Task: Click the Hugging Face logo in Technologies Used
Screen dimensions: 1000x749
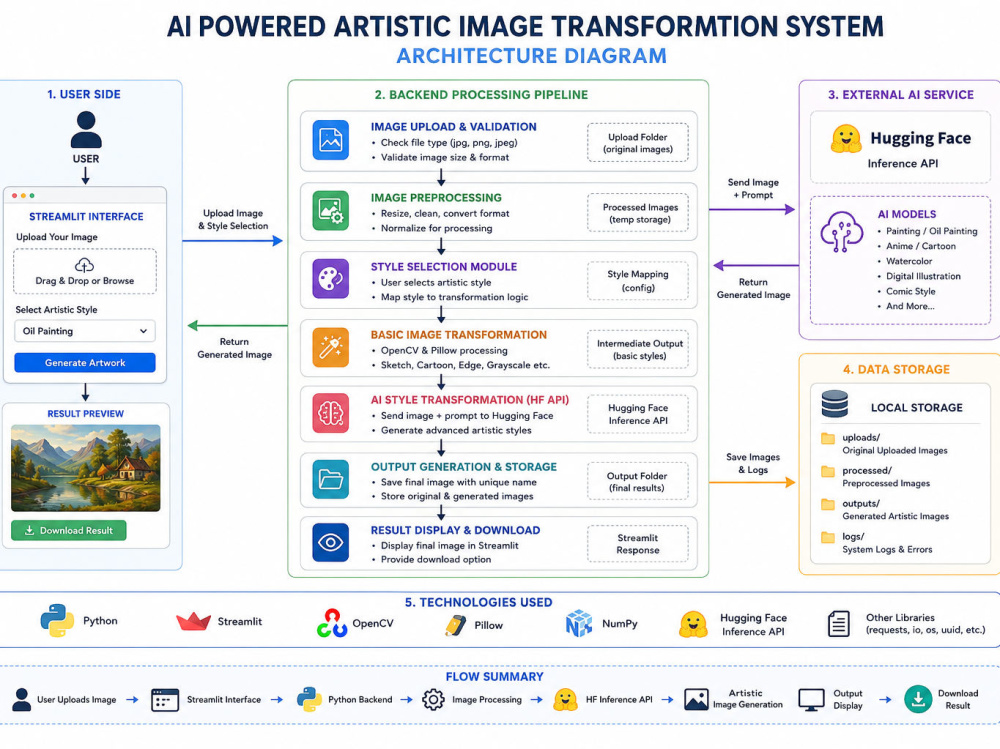Action: pyautogui.click(x=693, y=625)
